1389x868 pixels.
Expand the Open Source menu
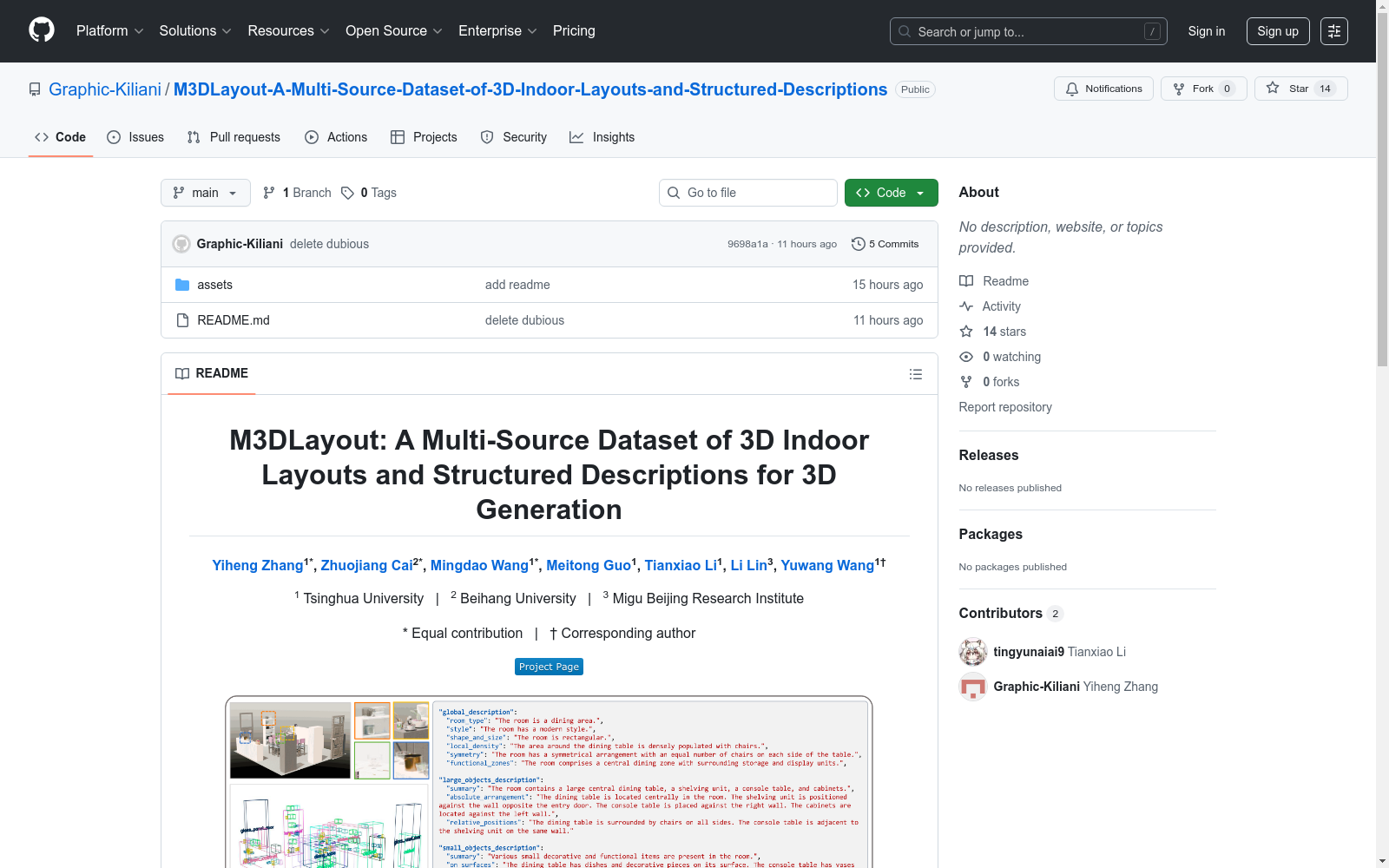click(394, 31)
